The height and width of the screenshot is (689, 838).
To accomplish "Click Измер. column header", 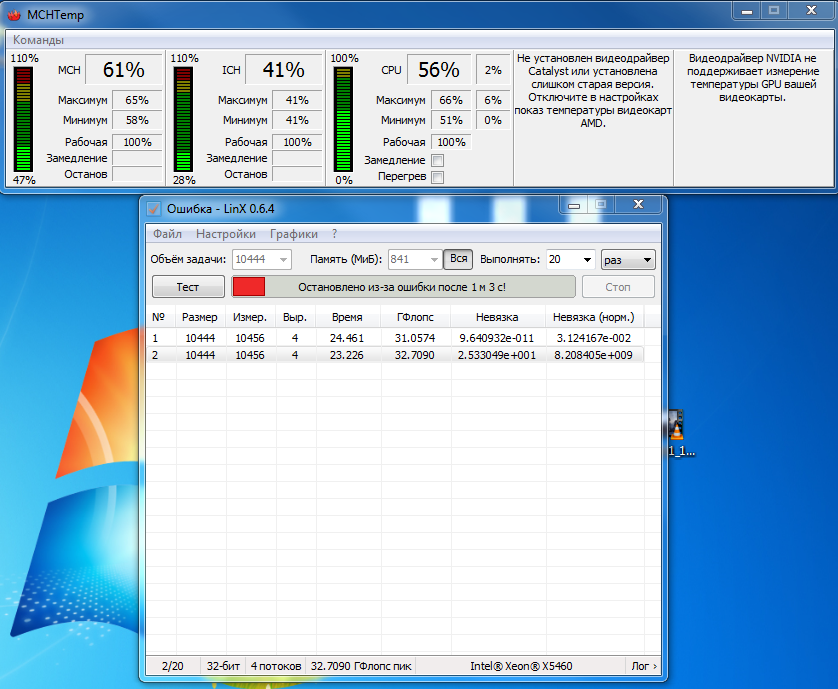I will point(250,317).
